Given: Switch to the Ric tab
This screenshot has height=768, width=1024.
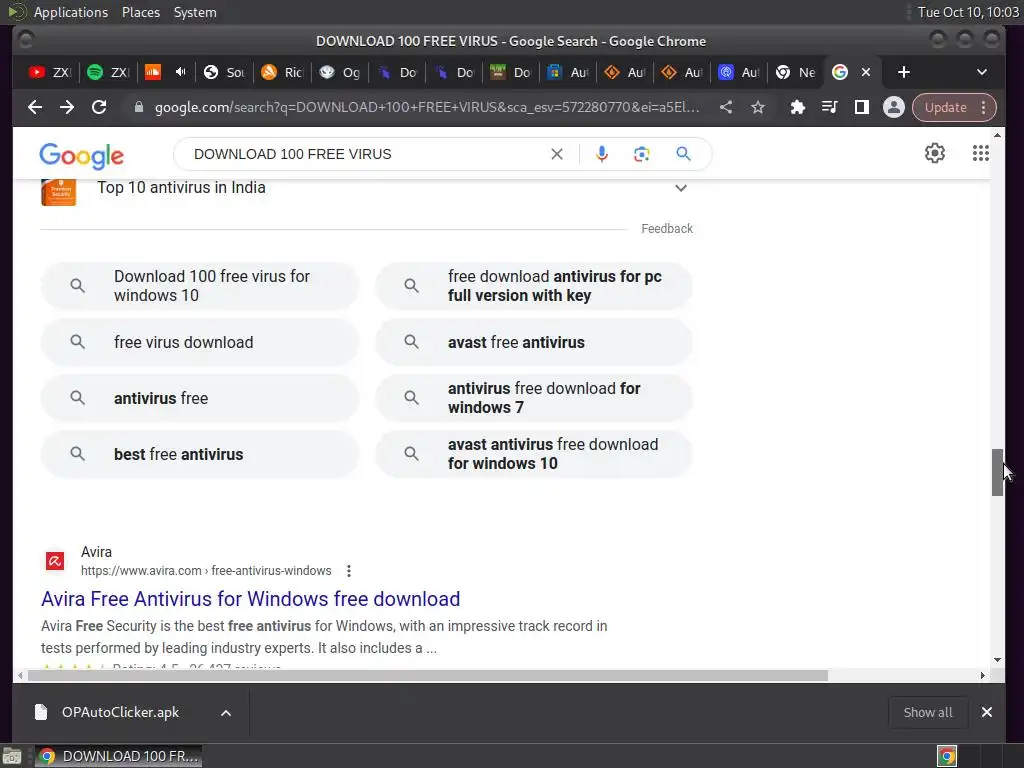Looking at the screenshot, I should (x=282, y=72).
